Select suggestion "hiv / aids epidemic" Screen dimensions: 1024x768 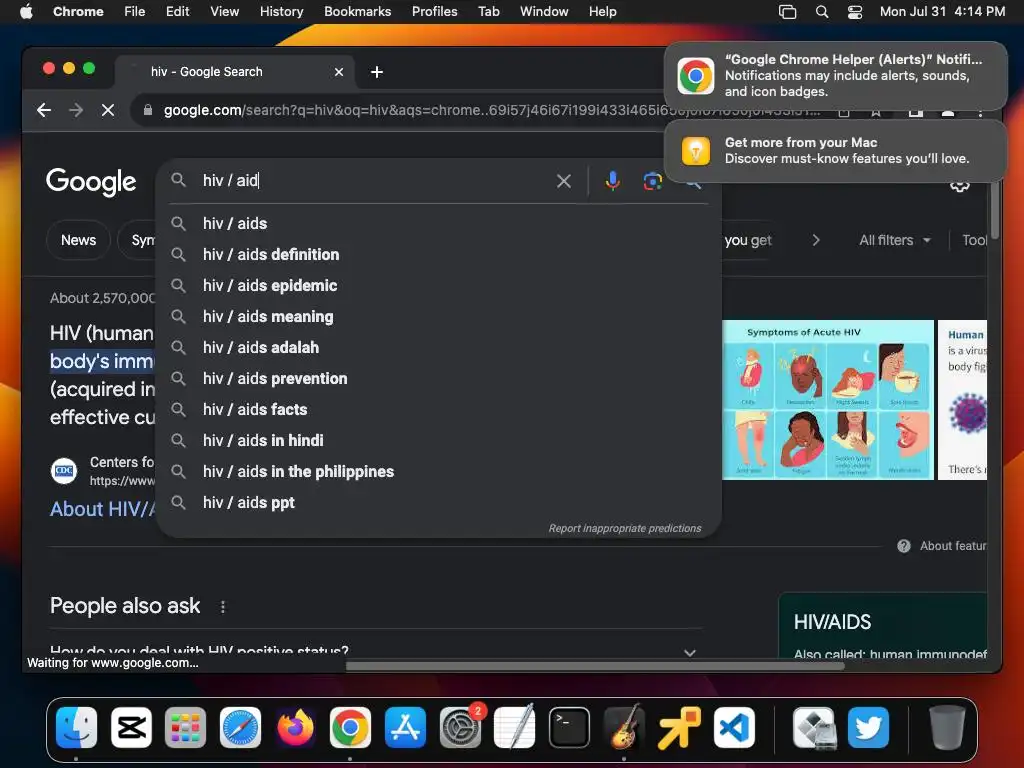point(438,285)
